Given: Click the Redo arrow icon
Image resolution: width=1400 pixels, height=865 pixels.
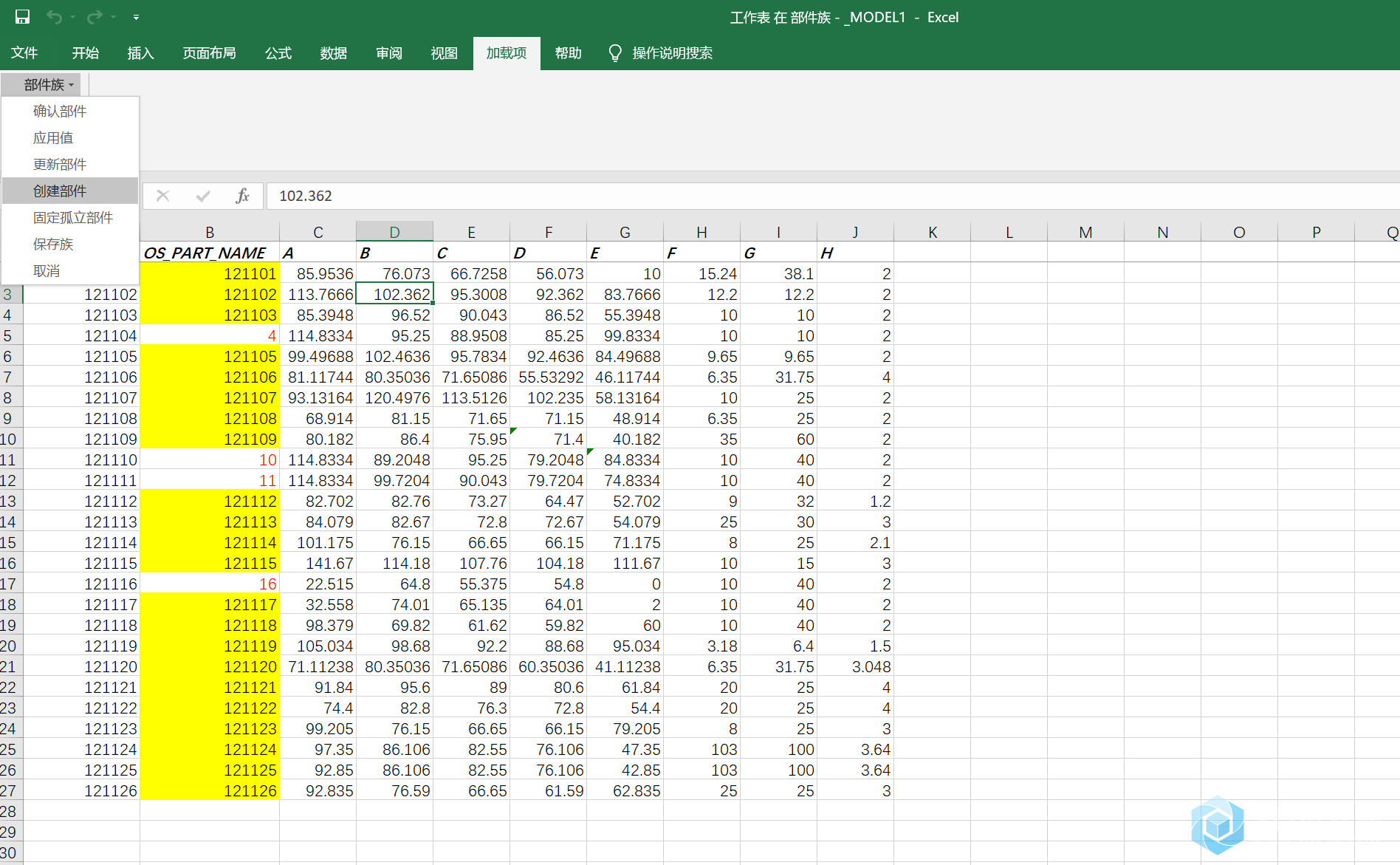Looking at the screenshot, I should (x=95, y=16).
